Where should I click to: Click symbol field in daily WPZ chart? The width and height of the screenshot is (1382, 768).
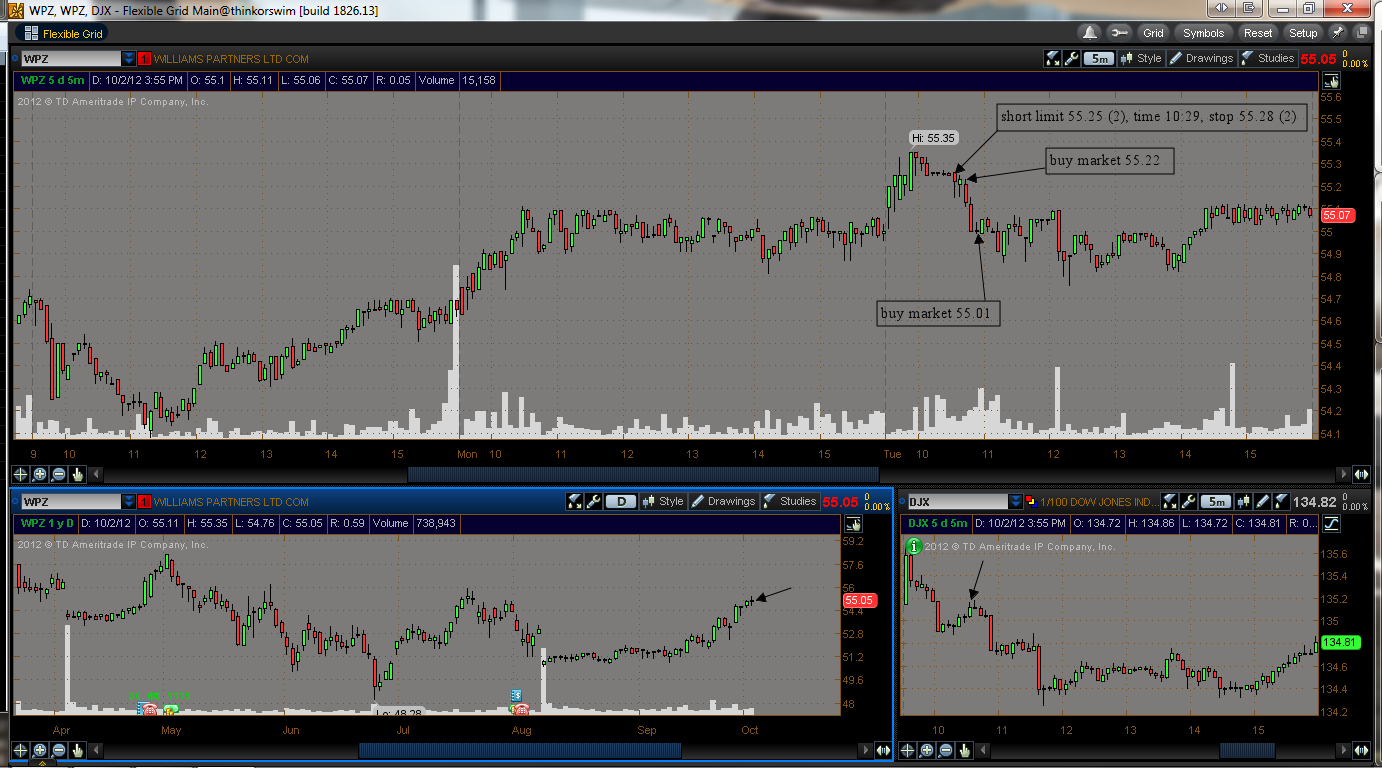click(x=70, y=501)
